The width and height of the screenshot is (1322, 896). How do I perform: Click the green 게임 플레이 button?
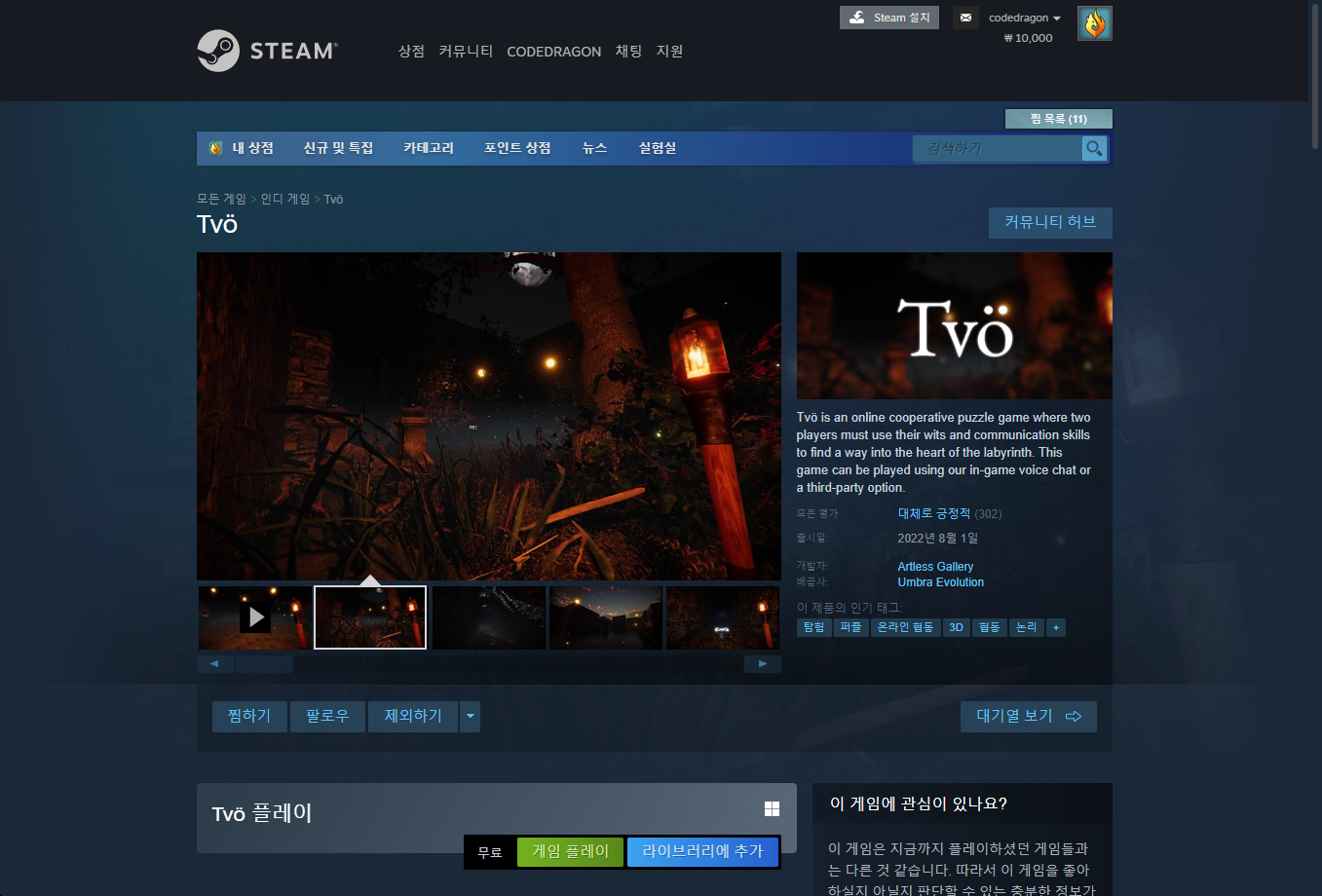[571, 851]
